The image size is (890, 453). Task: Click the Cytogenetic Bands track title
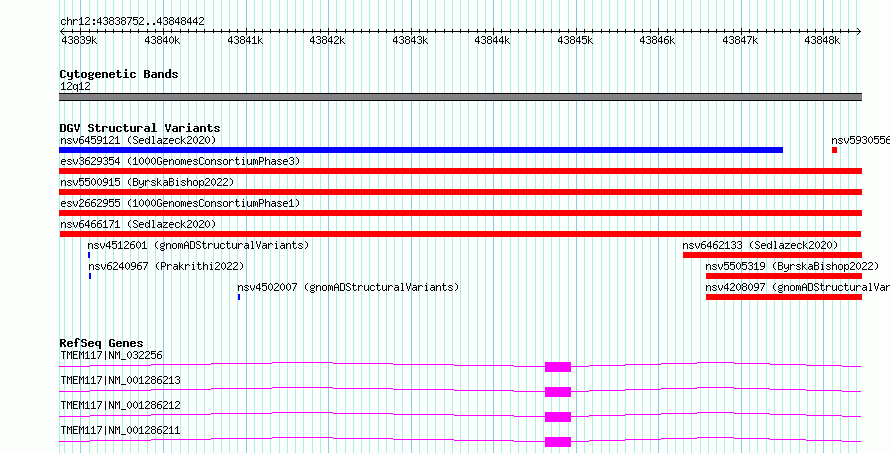point(119,74)
